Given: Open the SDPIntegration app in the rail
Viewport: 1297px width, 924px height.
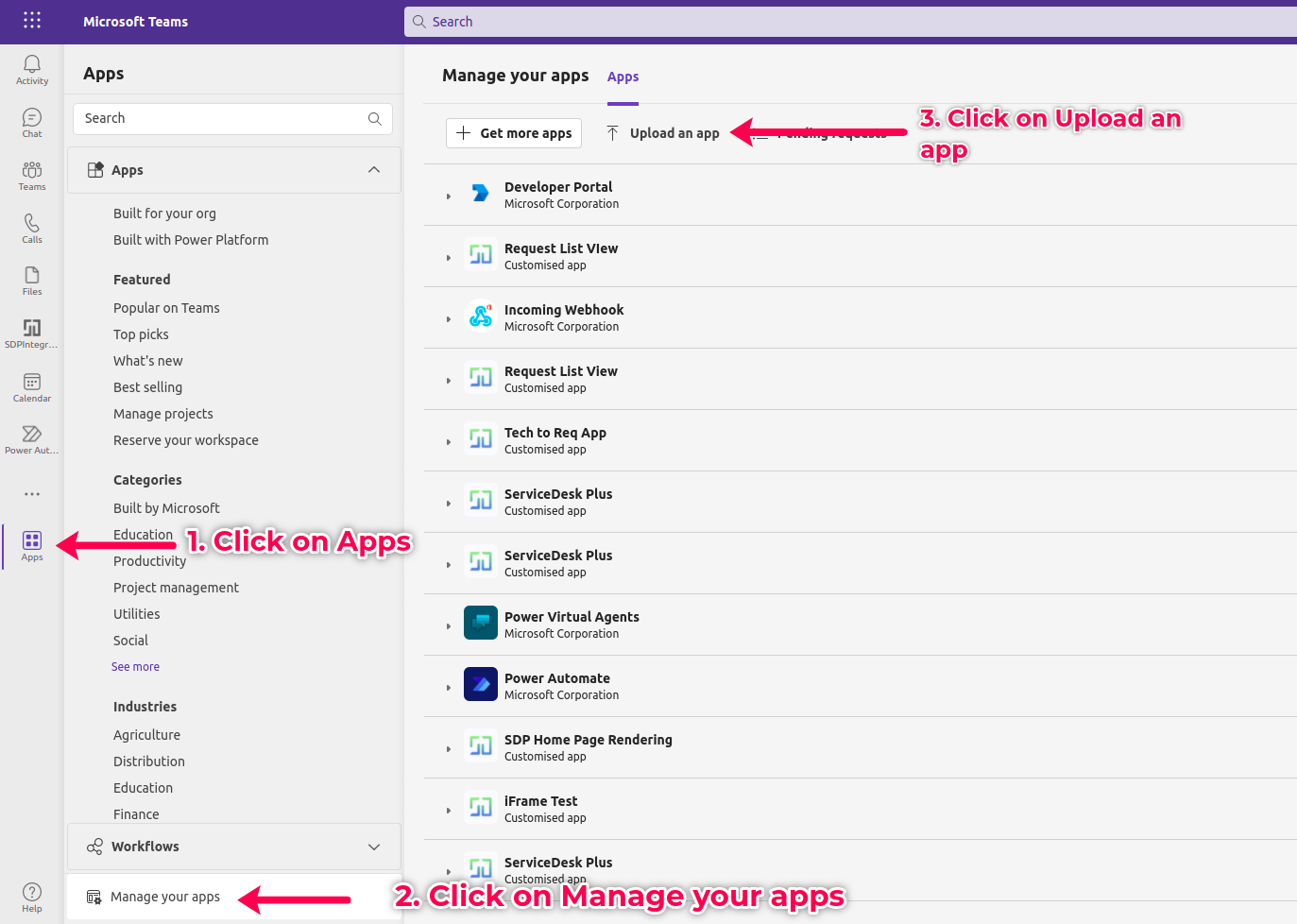Looking at the screenshot, I should tap(32, 334).
